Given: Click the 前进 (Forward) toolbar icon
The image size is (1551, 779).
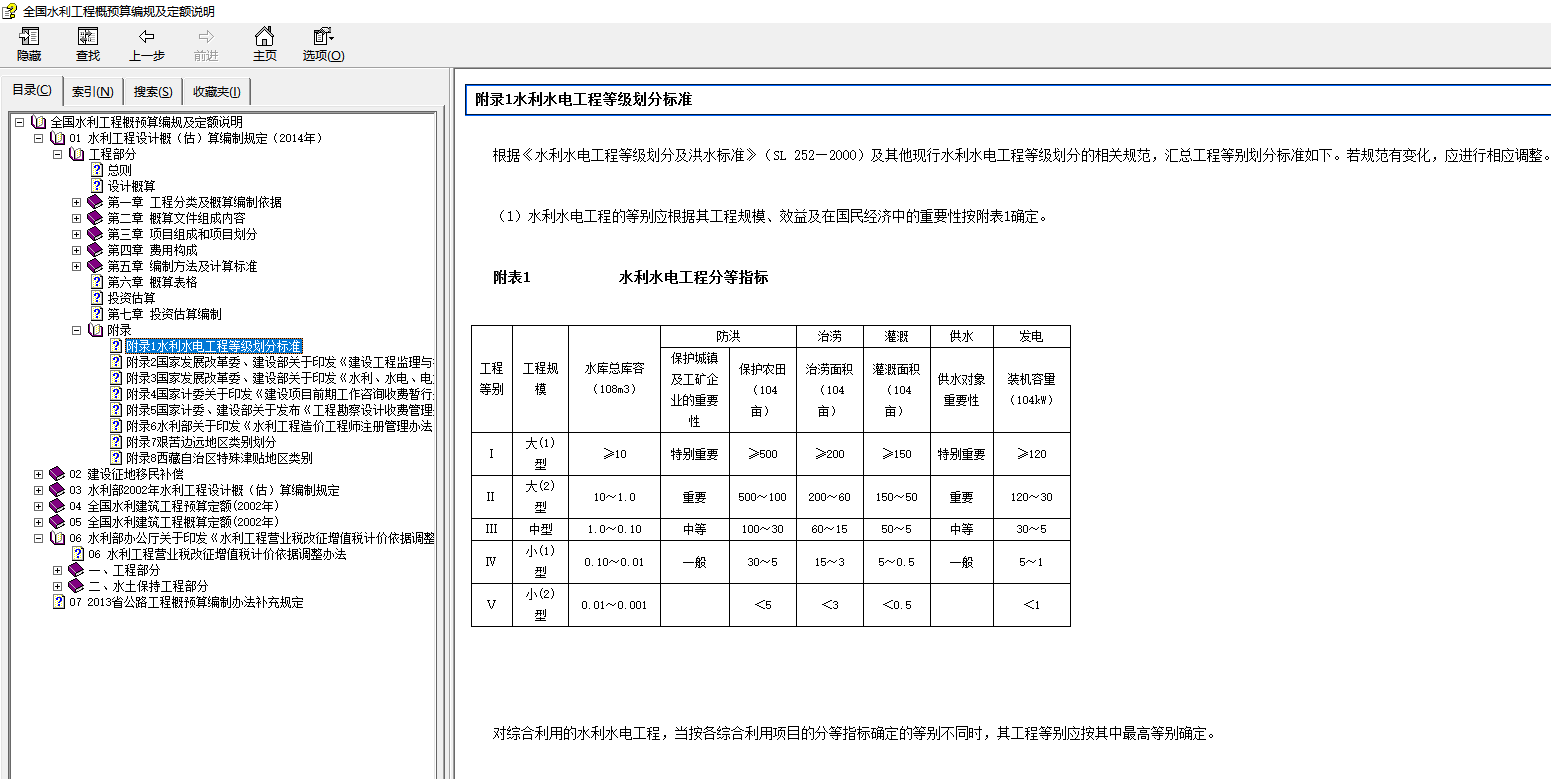Looking at the screenshot, I should [206, 45].
